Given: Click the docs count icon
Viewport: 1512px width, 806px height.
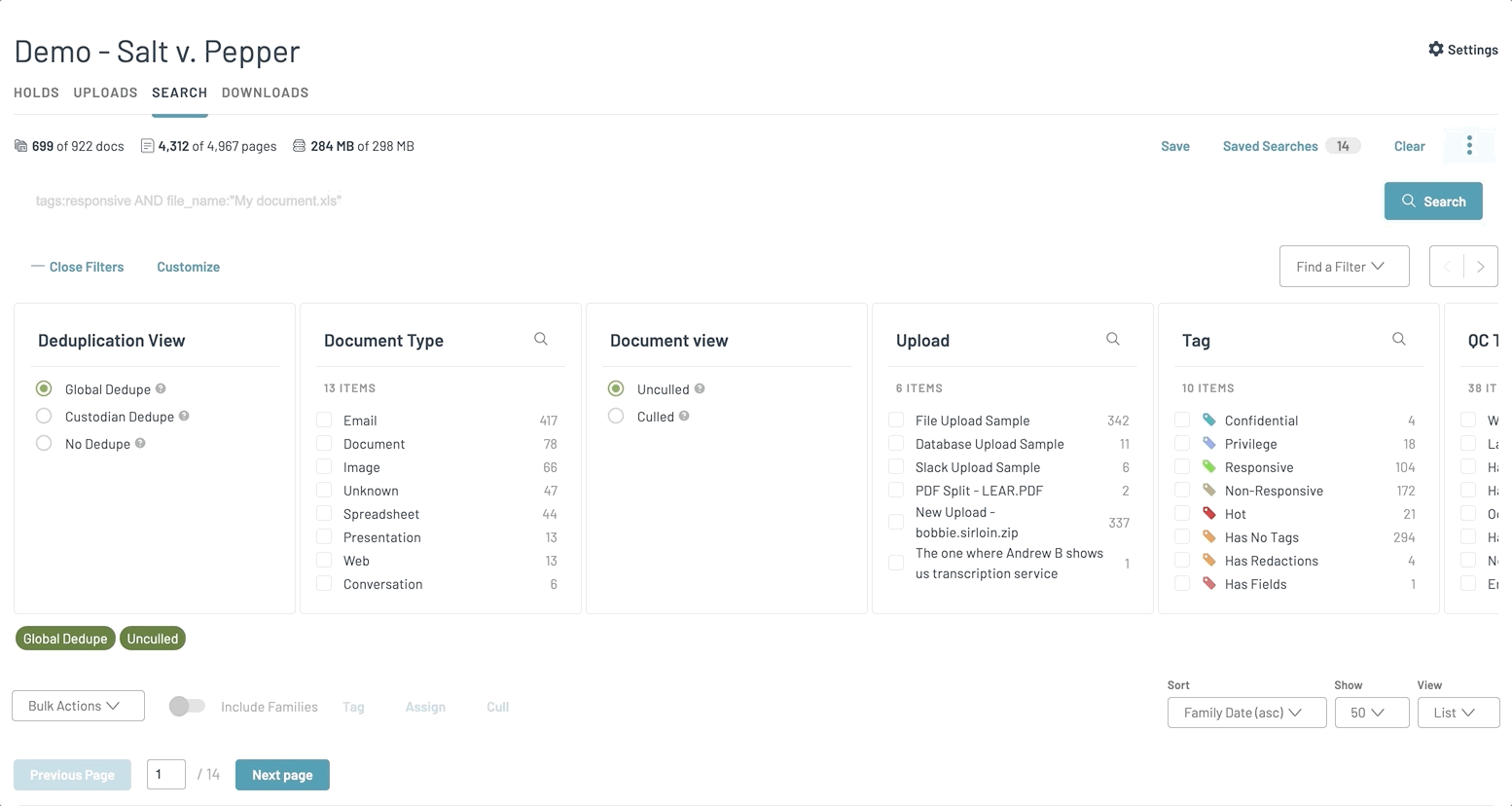Looking at the screenshot, I should (x=20, y=146).
